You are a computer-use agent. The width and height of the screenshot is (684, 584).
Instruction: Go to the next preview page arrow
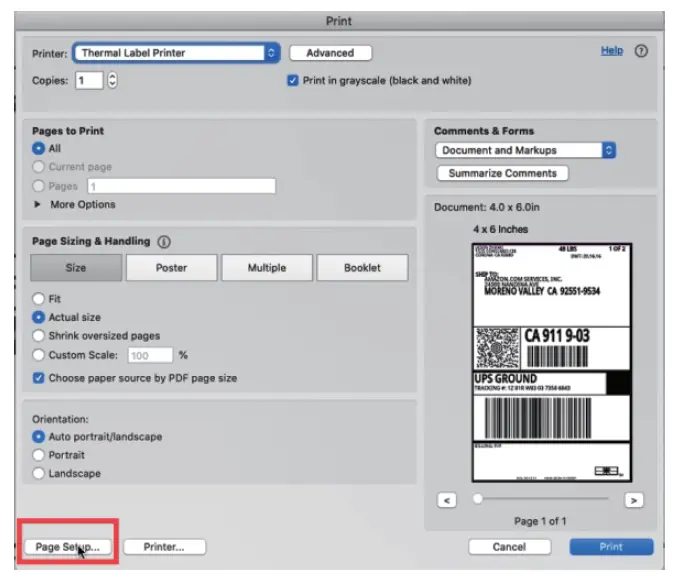(634, 500)
